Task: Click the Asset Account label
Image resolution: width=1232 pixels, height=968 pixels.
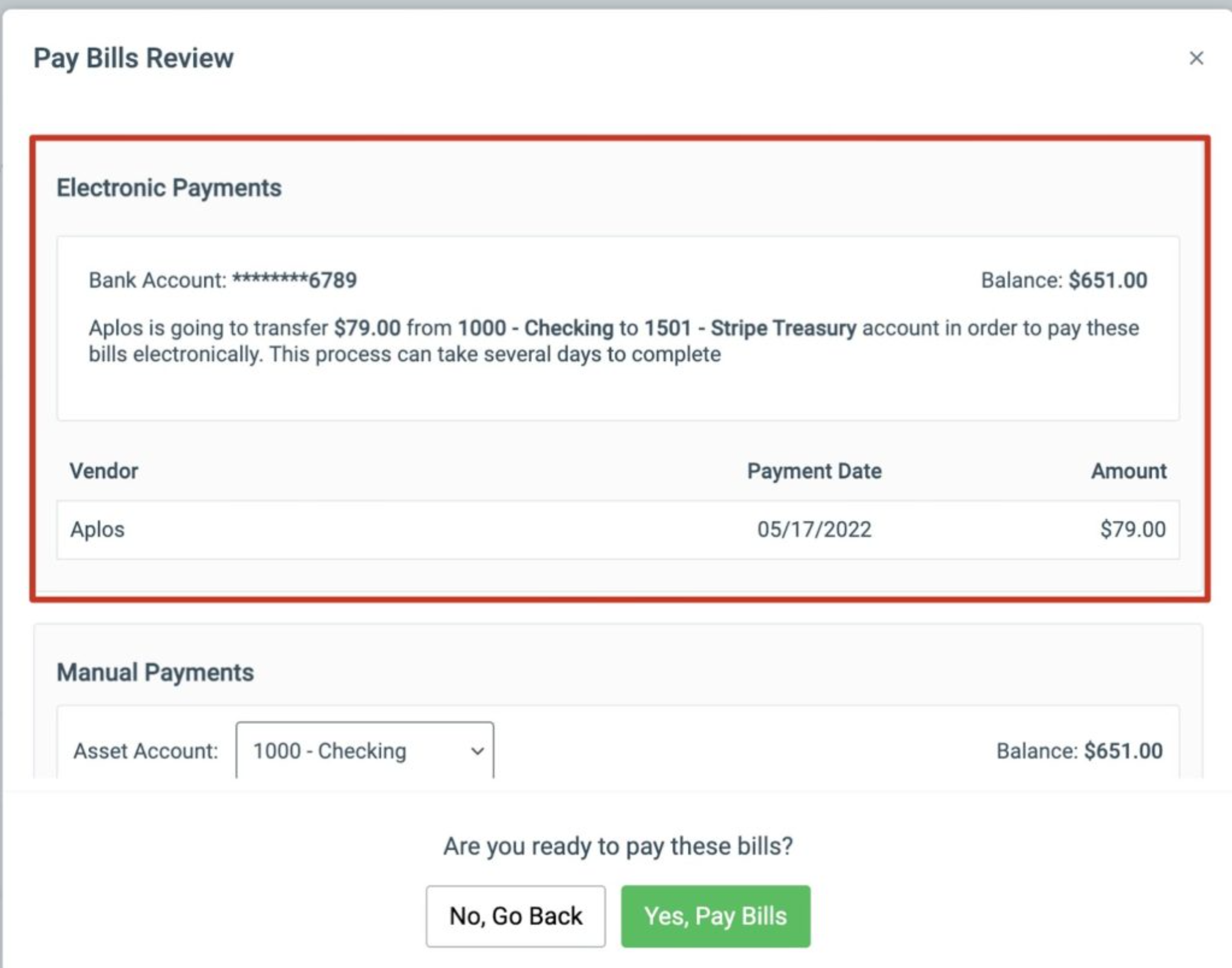Action: 146,751
